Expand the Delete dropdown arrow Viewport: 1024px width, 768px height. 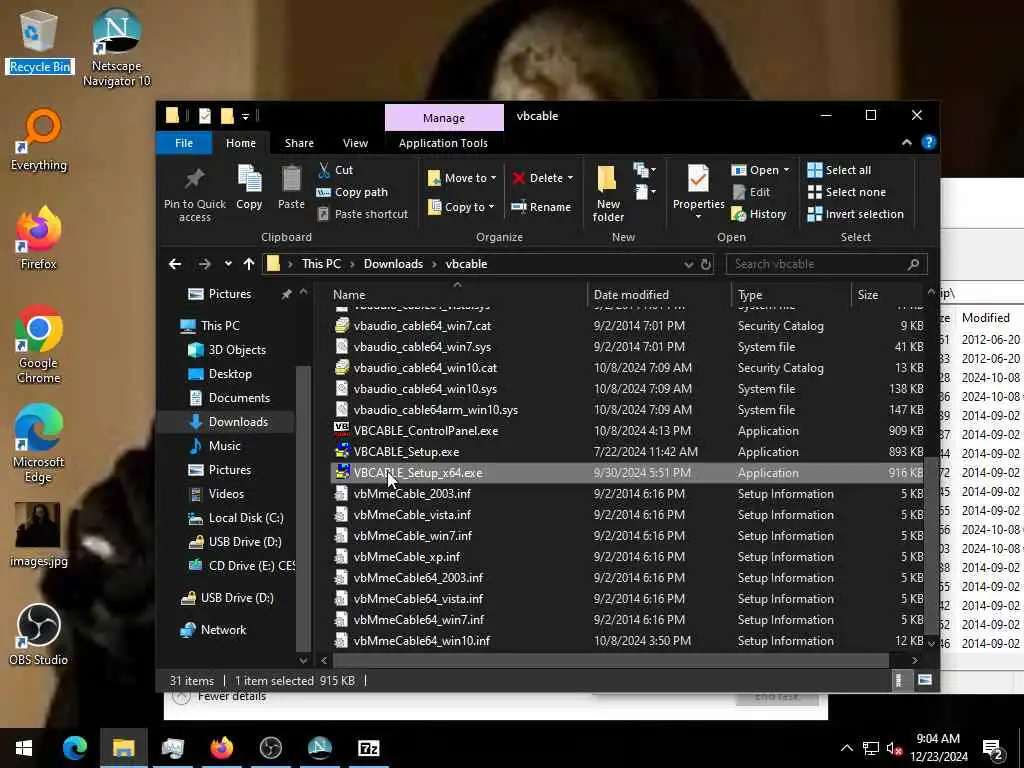[x=570, y=178]
